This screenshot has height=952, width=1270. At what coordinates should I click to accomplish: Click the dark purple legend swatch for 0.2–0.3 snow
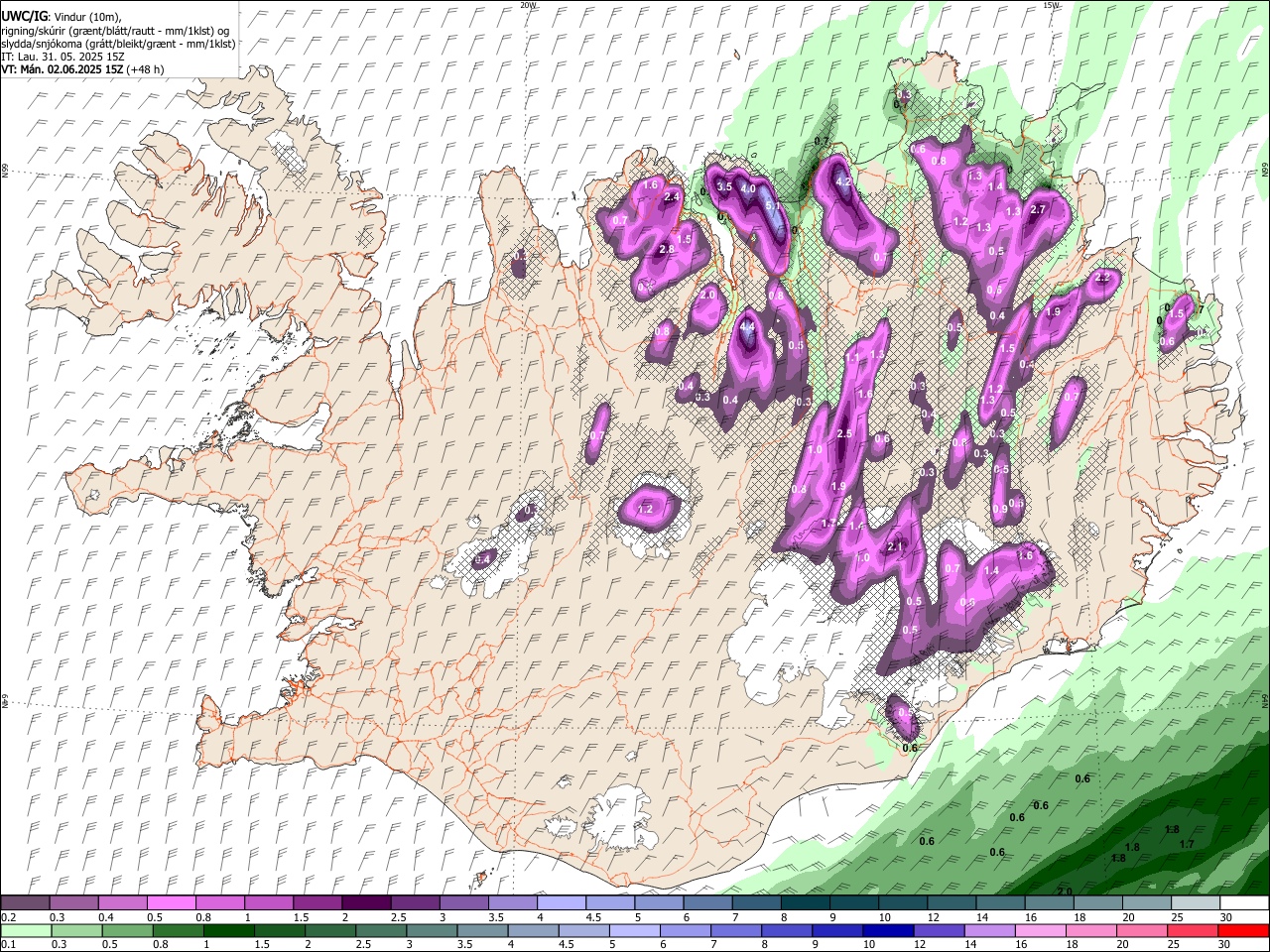[x=26, y=902]
